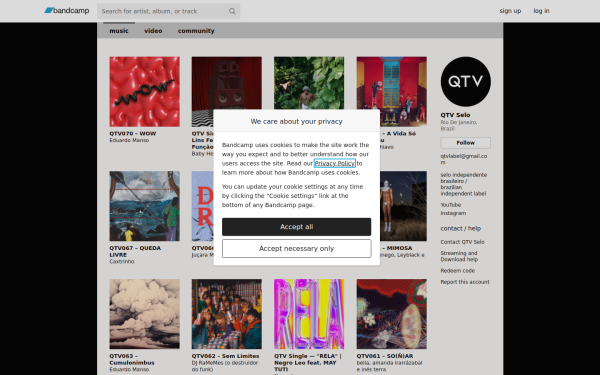Image resolution: width=600 pixels, height=375 pixels.
Task: Open the QTV061 – SO(Ñ)AR album cover
Action: click(391, 314)
